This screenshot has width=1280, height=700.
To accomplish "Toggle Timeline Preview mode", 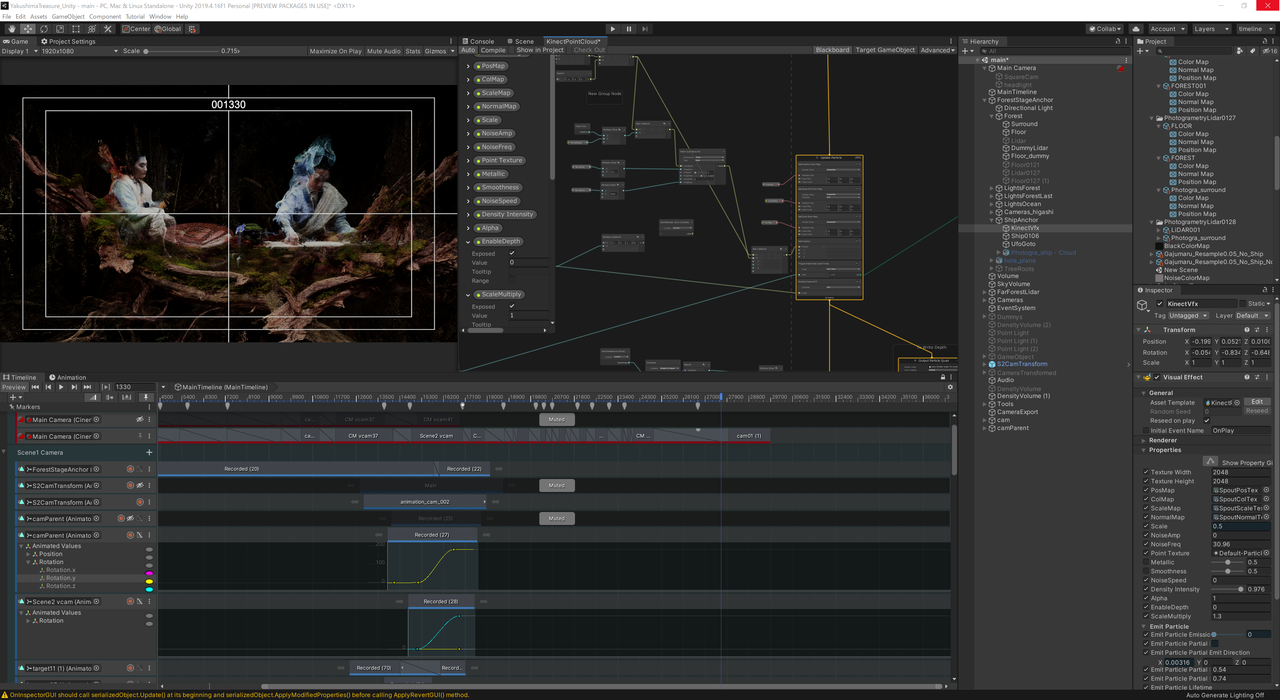I will pos(14,387).
